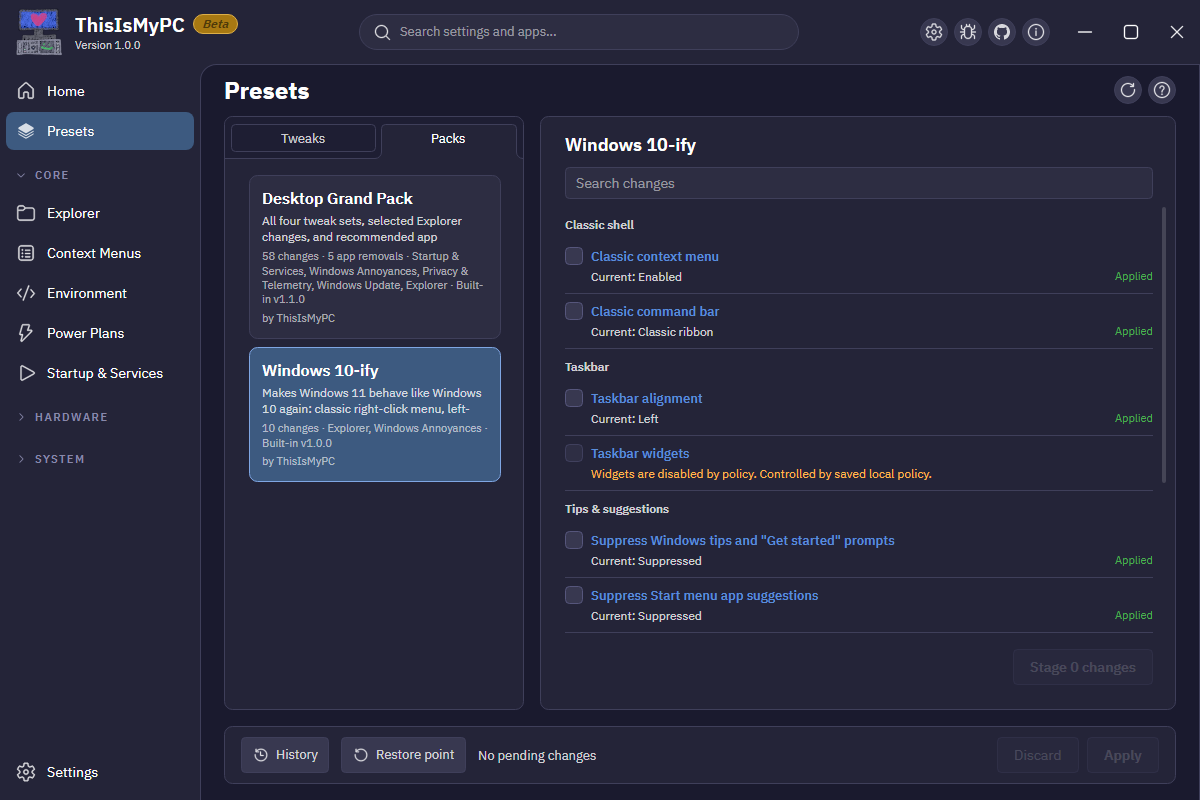Click the Search settings and apps field
The width and height of the screenshot is (1200, 800).
click(579, 32)
